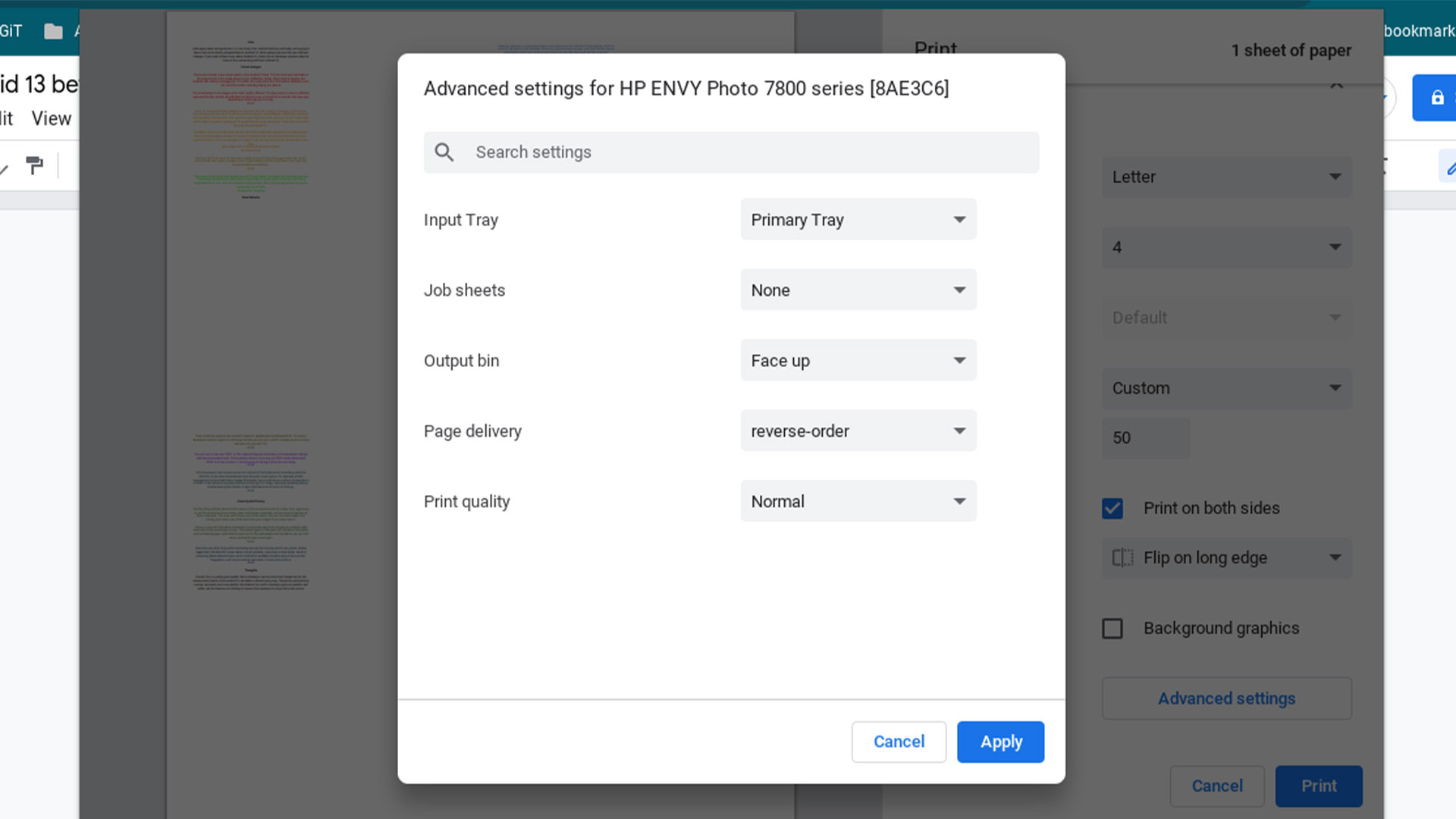Cancel the advanced settings dialog
Image resolution: width=1456 pixels, height=819 pixels.
click(899, 742)
